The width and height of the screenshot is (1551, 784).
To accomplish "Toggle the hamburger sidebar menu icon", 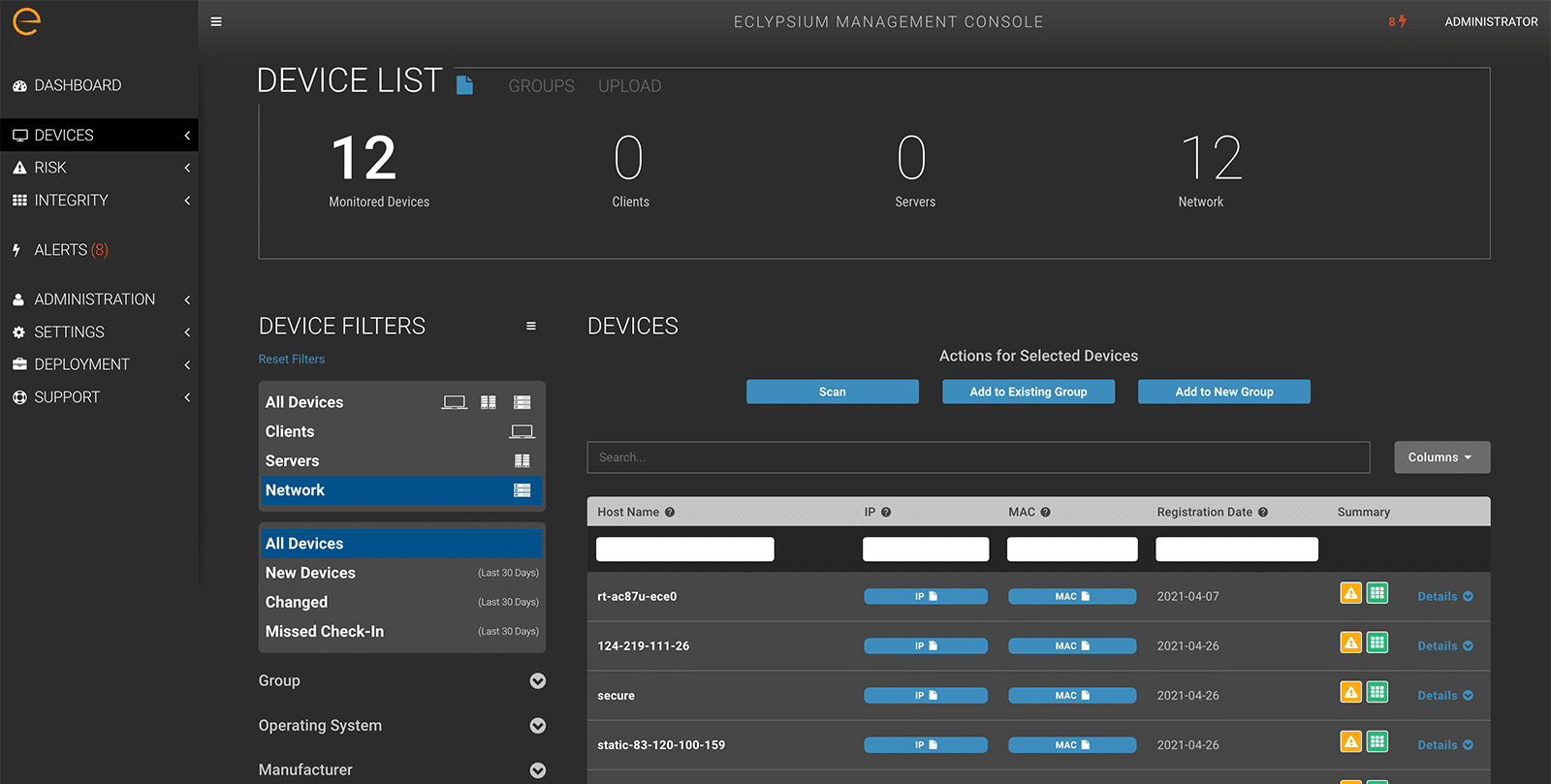I will tap(216, 21).
